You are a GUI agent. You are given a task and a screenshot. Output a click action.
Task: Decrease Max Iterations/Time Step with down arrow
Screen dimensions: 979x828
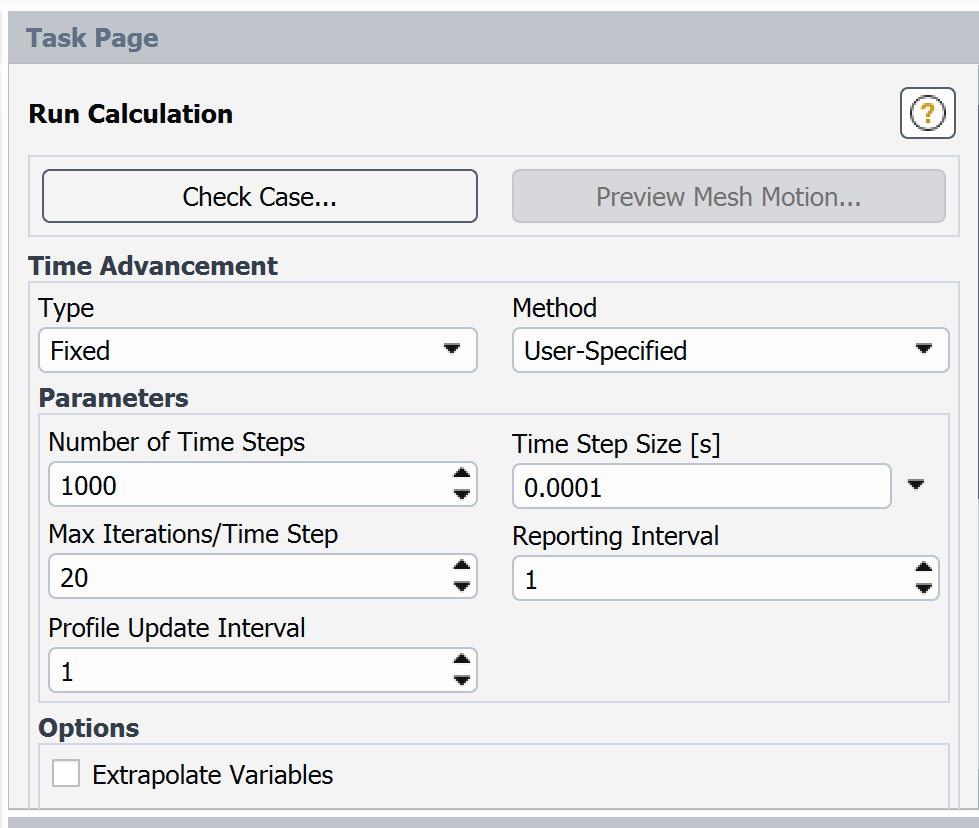(x=461, y=586)
